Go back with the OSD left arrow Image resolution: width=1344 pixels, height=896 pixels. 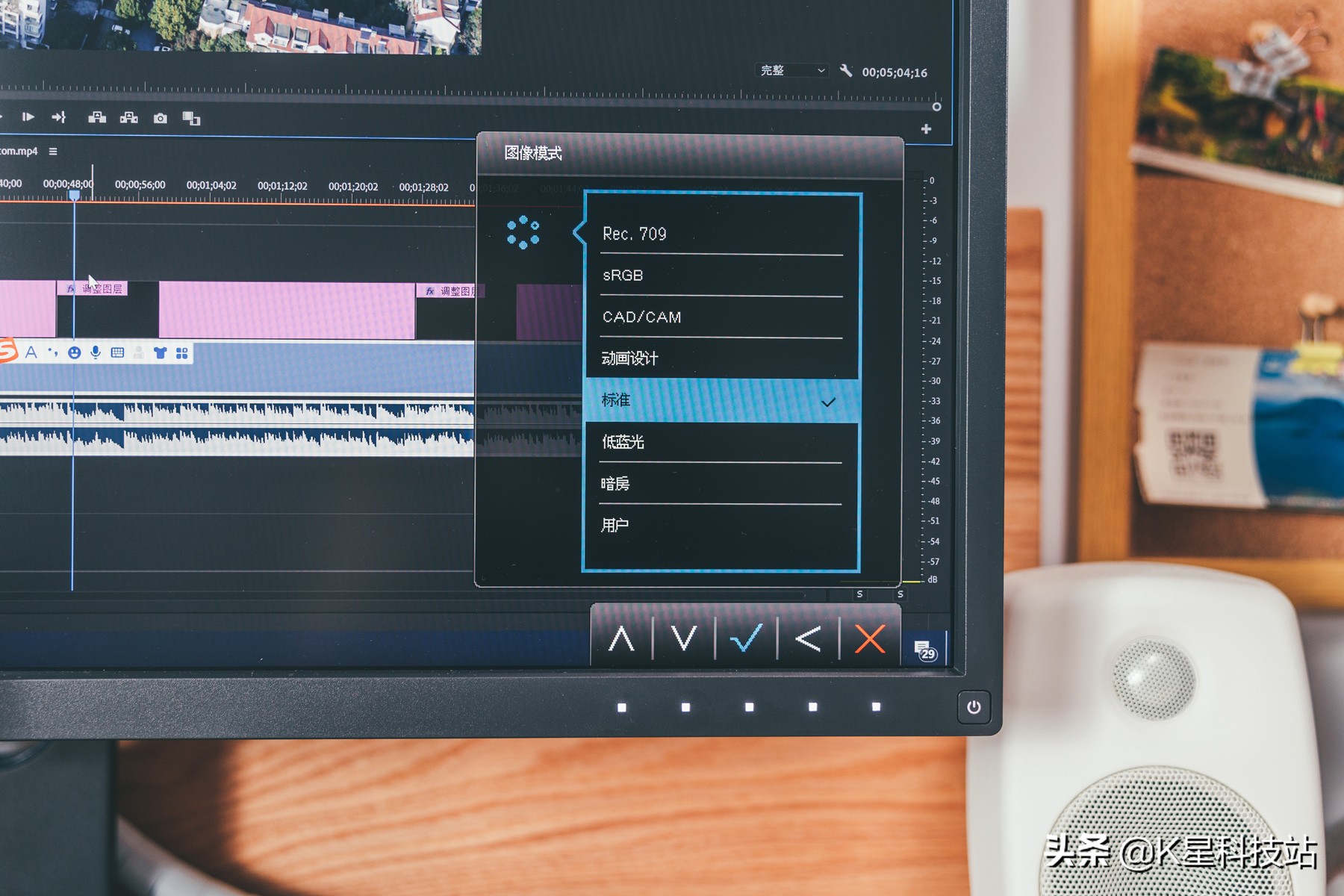(x=809, y=639)
